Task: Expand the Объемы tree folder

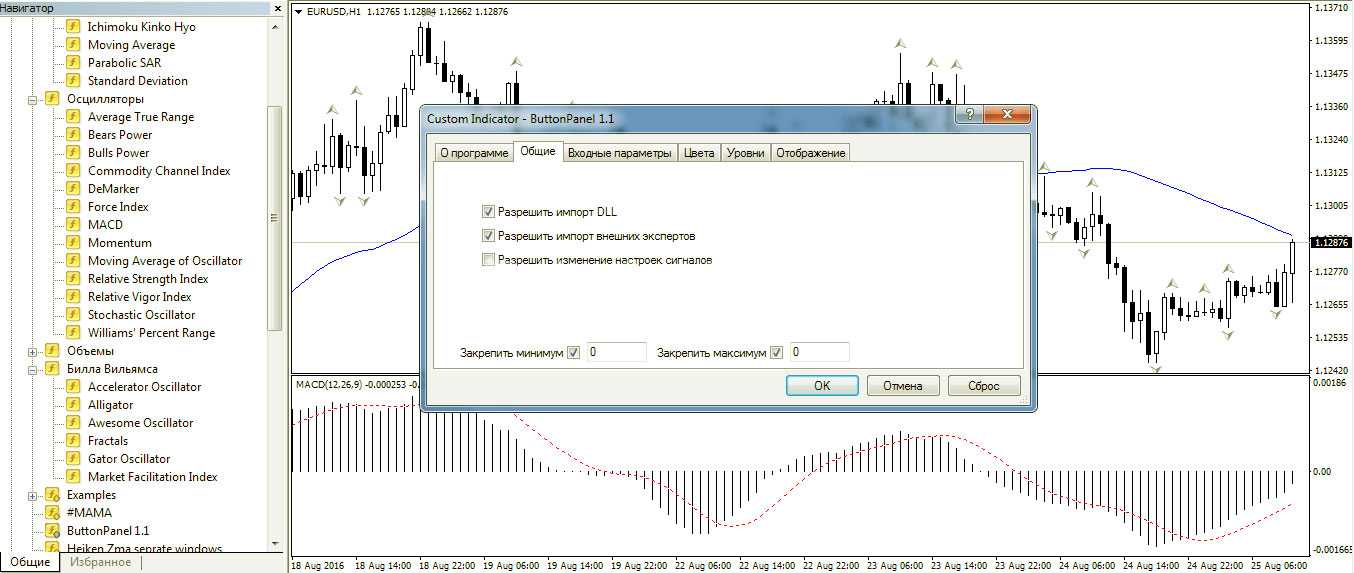Action: 32,351
